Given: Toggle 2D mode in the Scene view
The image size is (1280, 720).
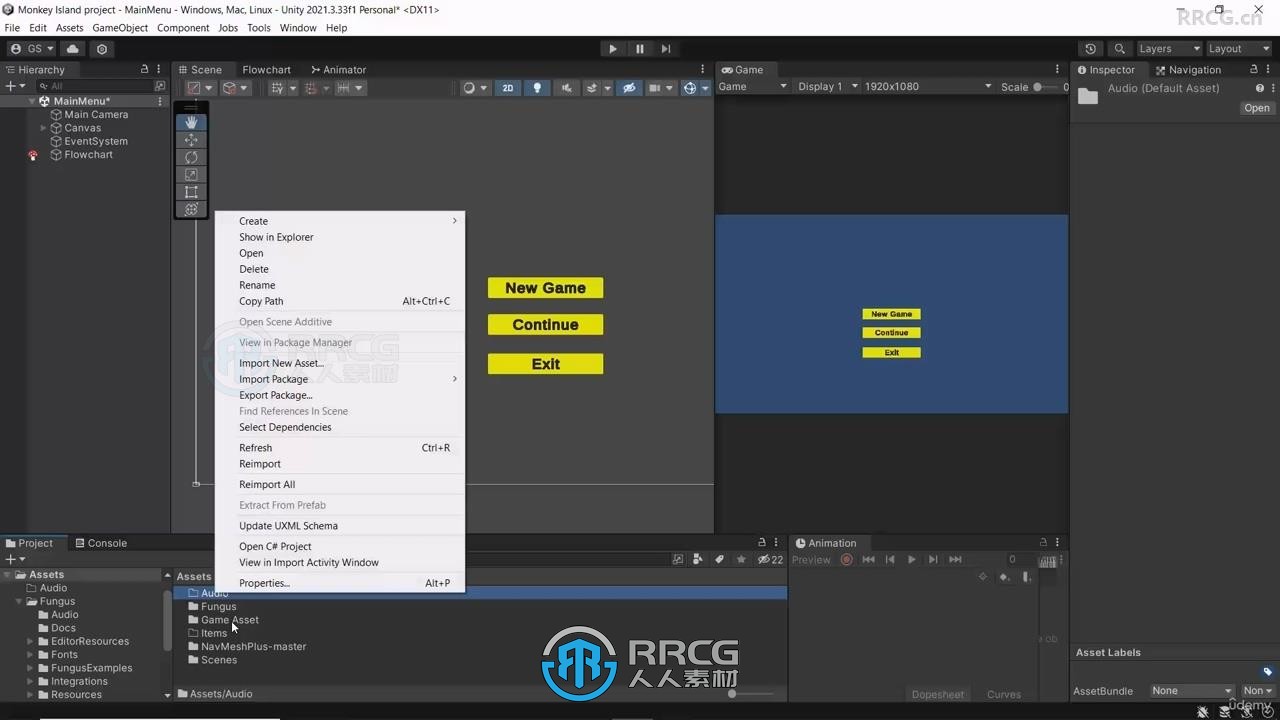Looking at the screenshot, I should tap(508, 88).
